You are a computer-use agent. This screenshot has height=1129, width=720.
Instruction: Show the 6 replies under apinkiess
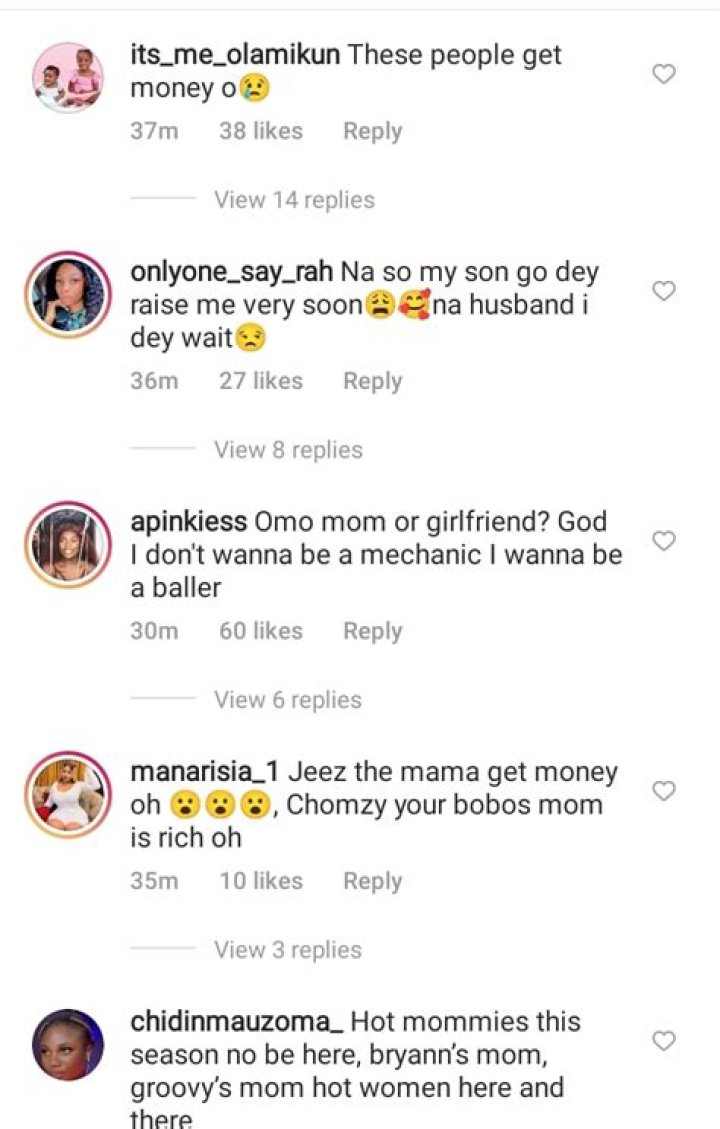pos(288,700)
